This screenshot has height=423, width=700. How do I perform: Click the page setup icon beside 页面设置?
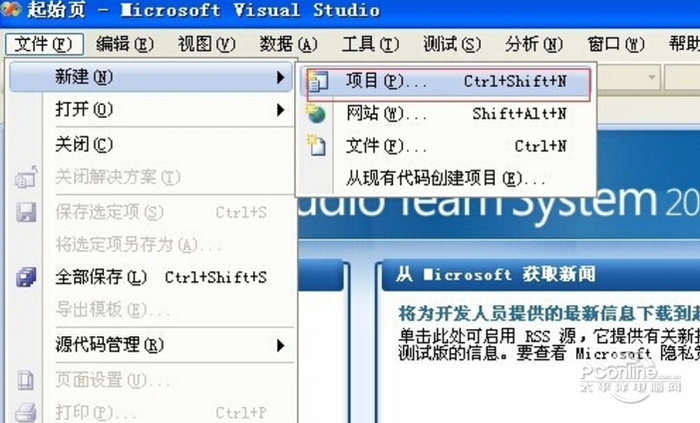pyautogui.click(x=26, y=381)
